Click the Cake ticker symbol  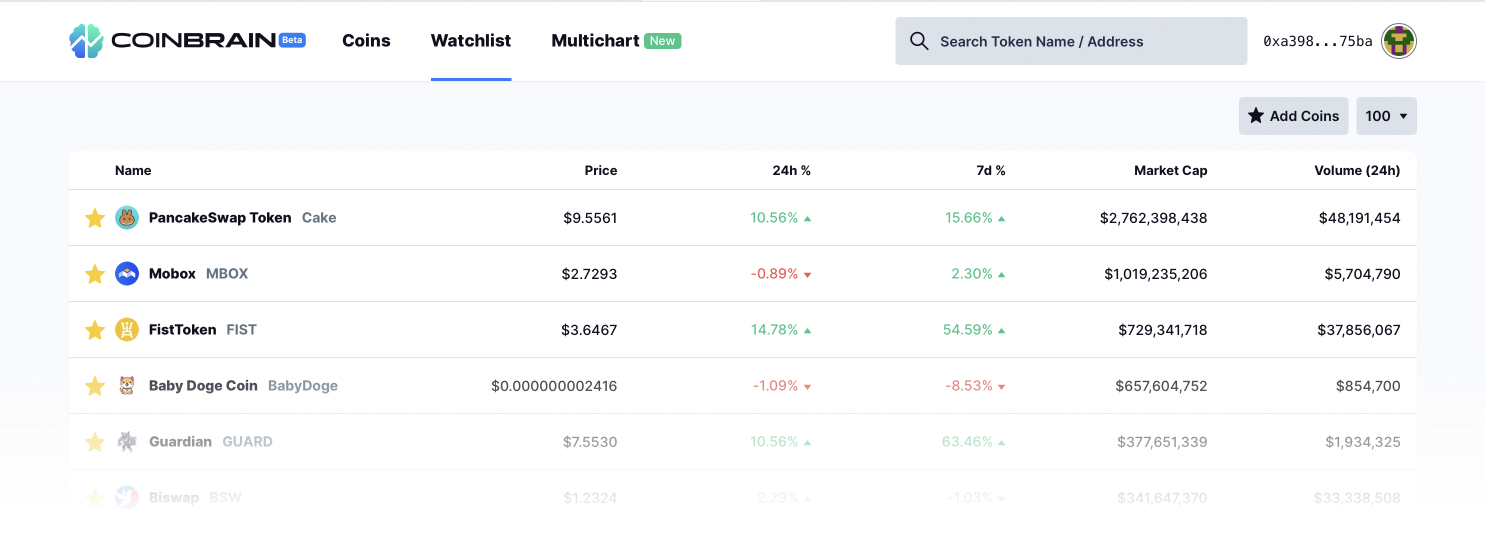319,218
